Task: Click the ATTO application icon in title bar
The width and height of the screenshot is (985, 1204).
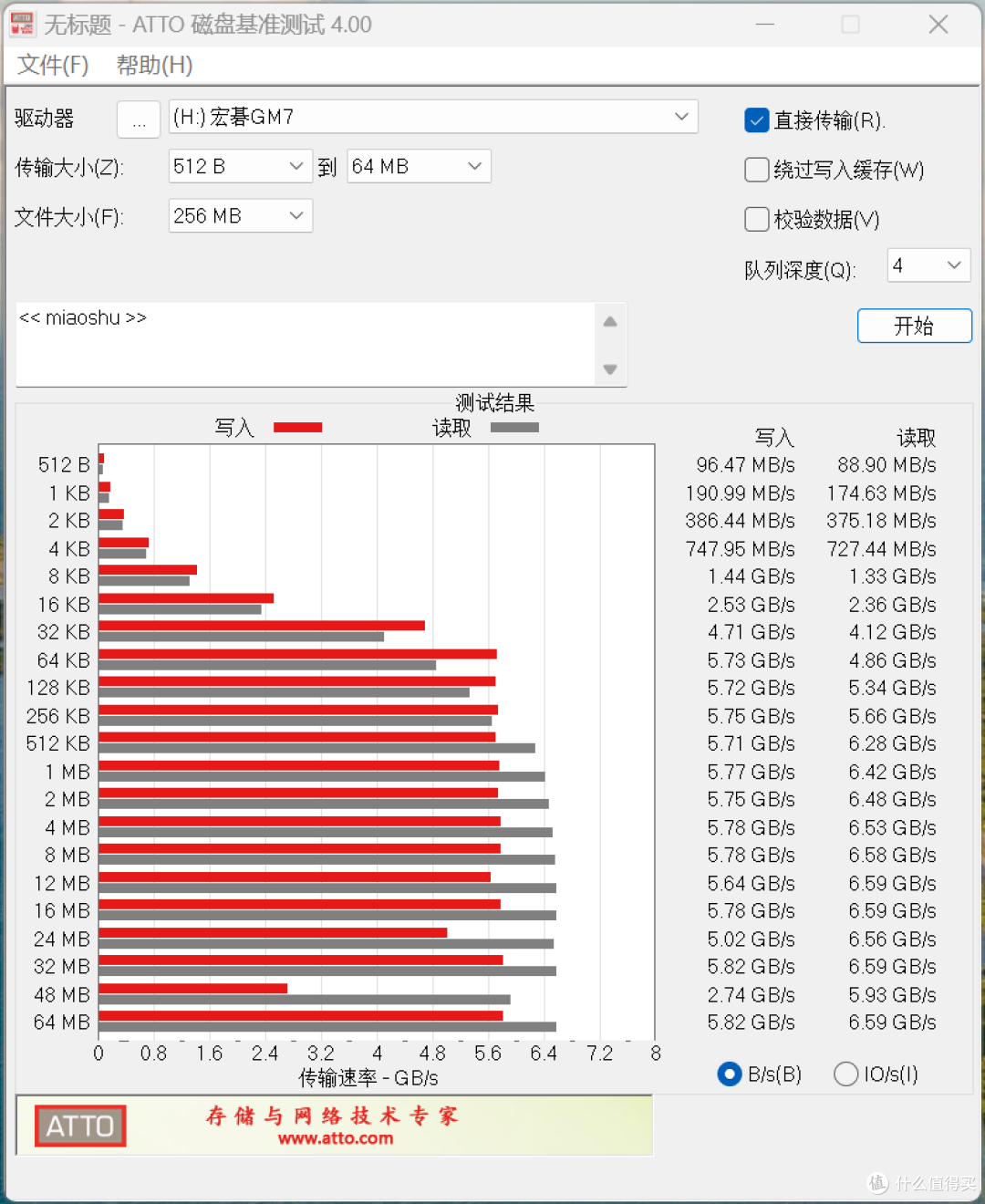Action: point(23,24)
